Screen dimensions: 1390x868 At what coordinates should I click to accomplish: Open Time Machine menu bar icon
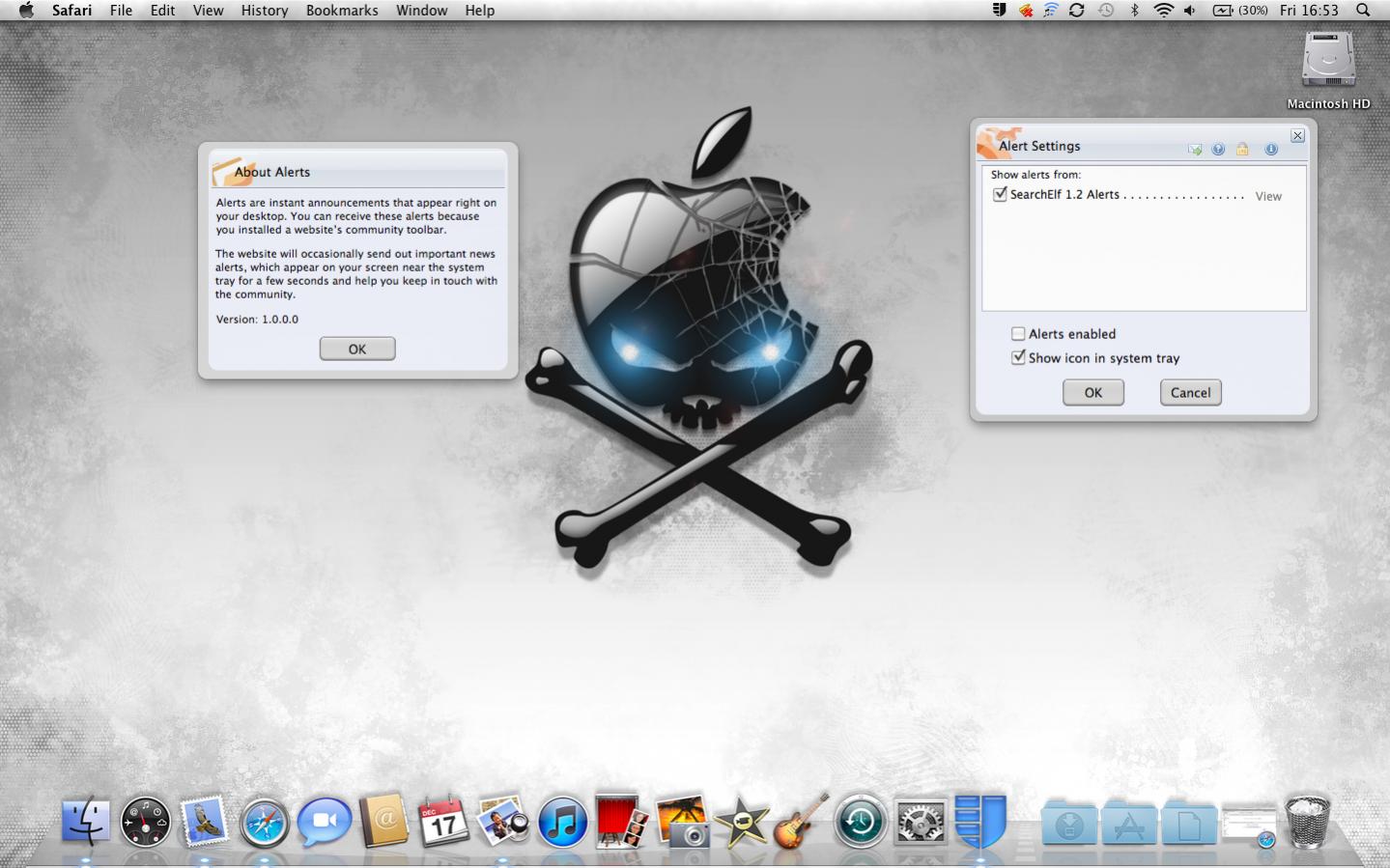coord(1106,10)
